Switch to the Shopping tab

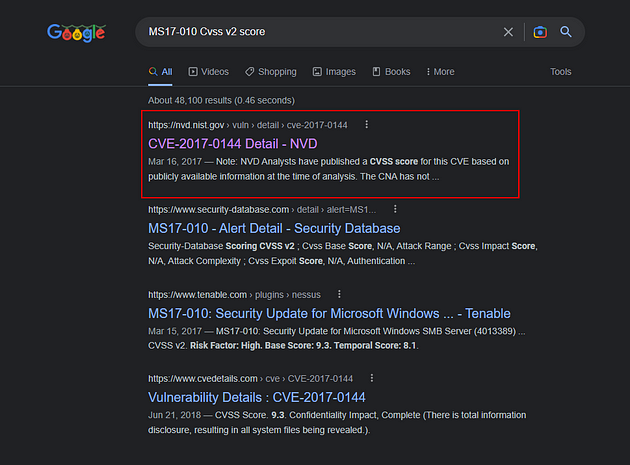271,72
